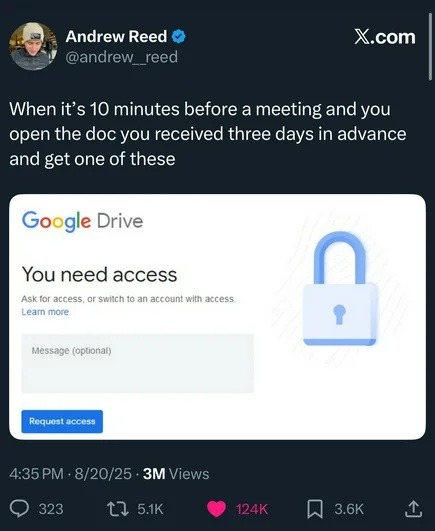This screenshot has height=531, width=435.
Task: Click the 4:35 PM timestamp
Action: [36, 474]
